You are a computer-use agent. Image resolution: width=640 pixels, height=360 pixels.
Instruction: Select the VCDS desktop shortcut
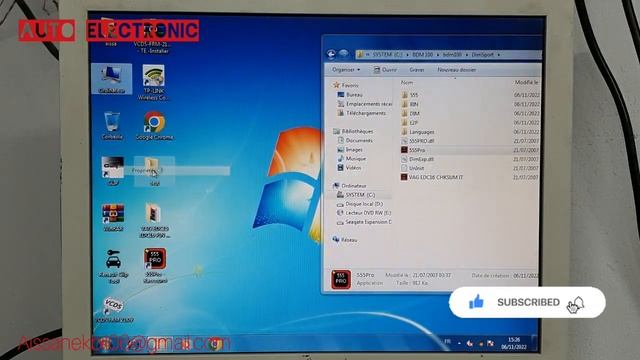114,310
